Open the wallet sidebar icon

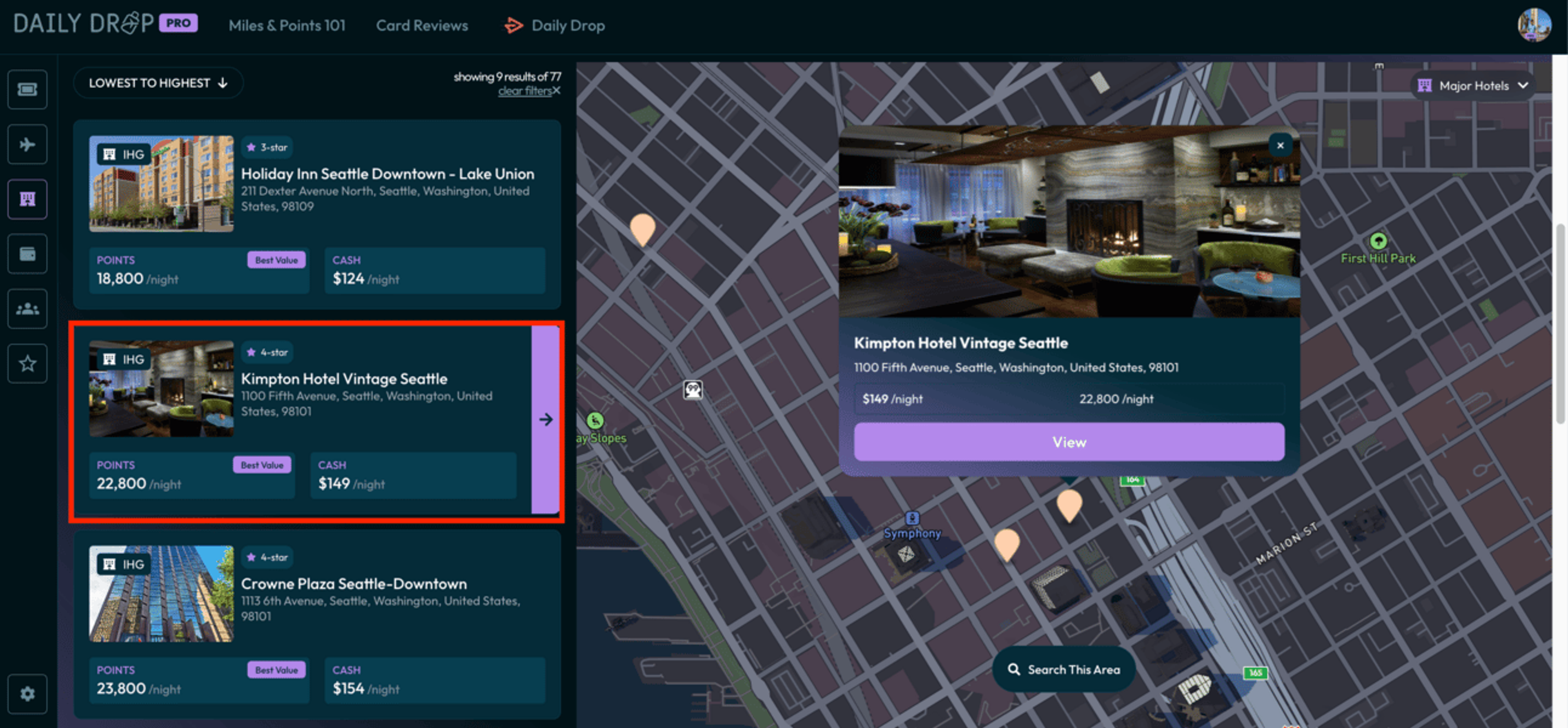click(x=27, y=254)
